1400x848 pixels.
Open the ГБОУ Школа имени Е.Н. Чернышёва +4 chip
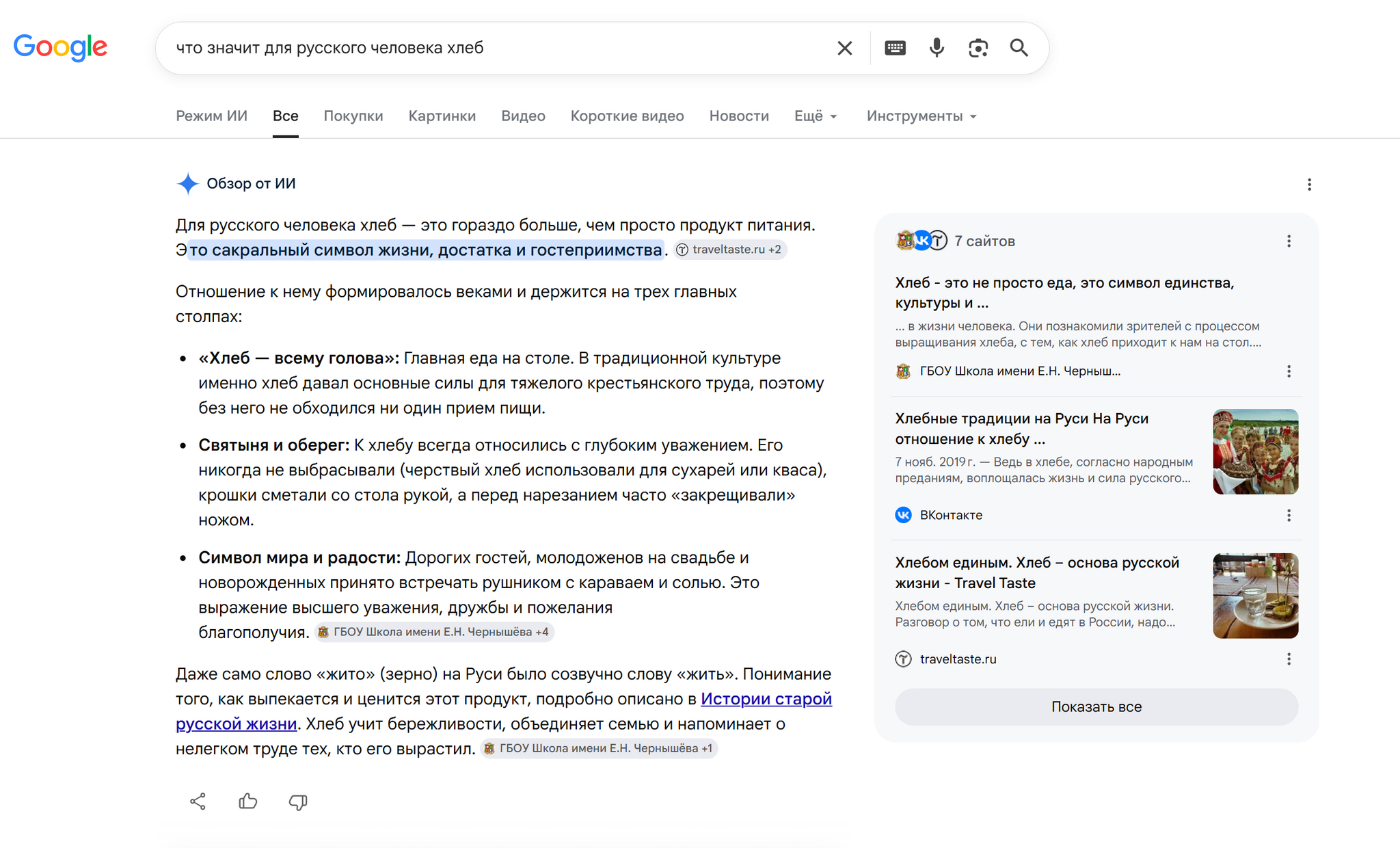(433, 632)
